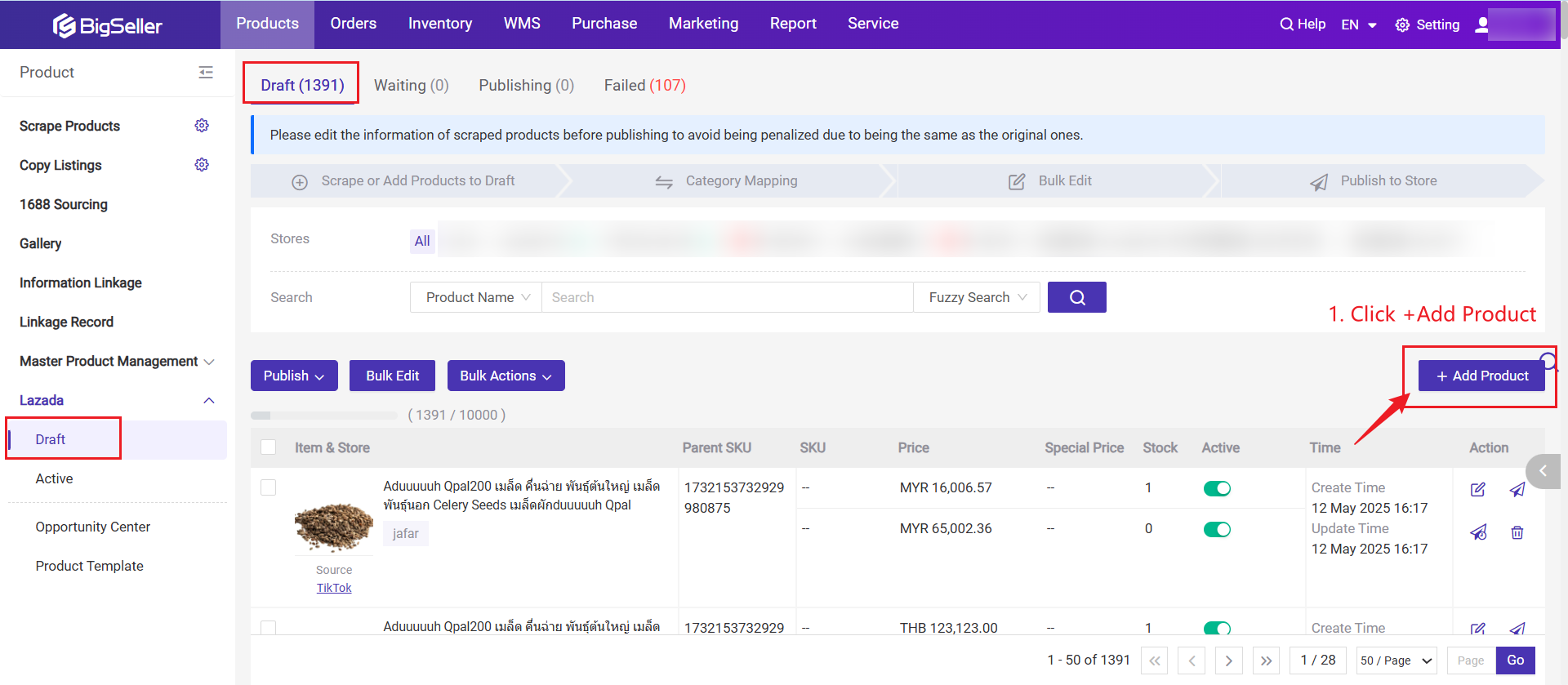Toggle Active switch for MYR 16,006.57 variant
The width and height of the screenshot is (1568, 685).
(1217, 488)
